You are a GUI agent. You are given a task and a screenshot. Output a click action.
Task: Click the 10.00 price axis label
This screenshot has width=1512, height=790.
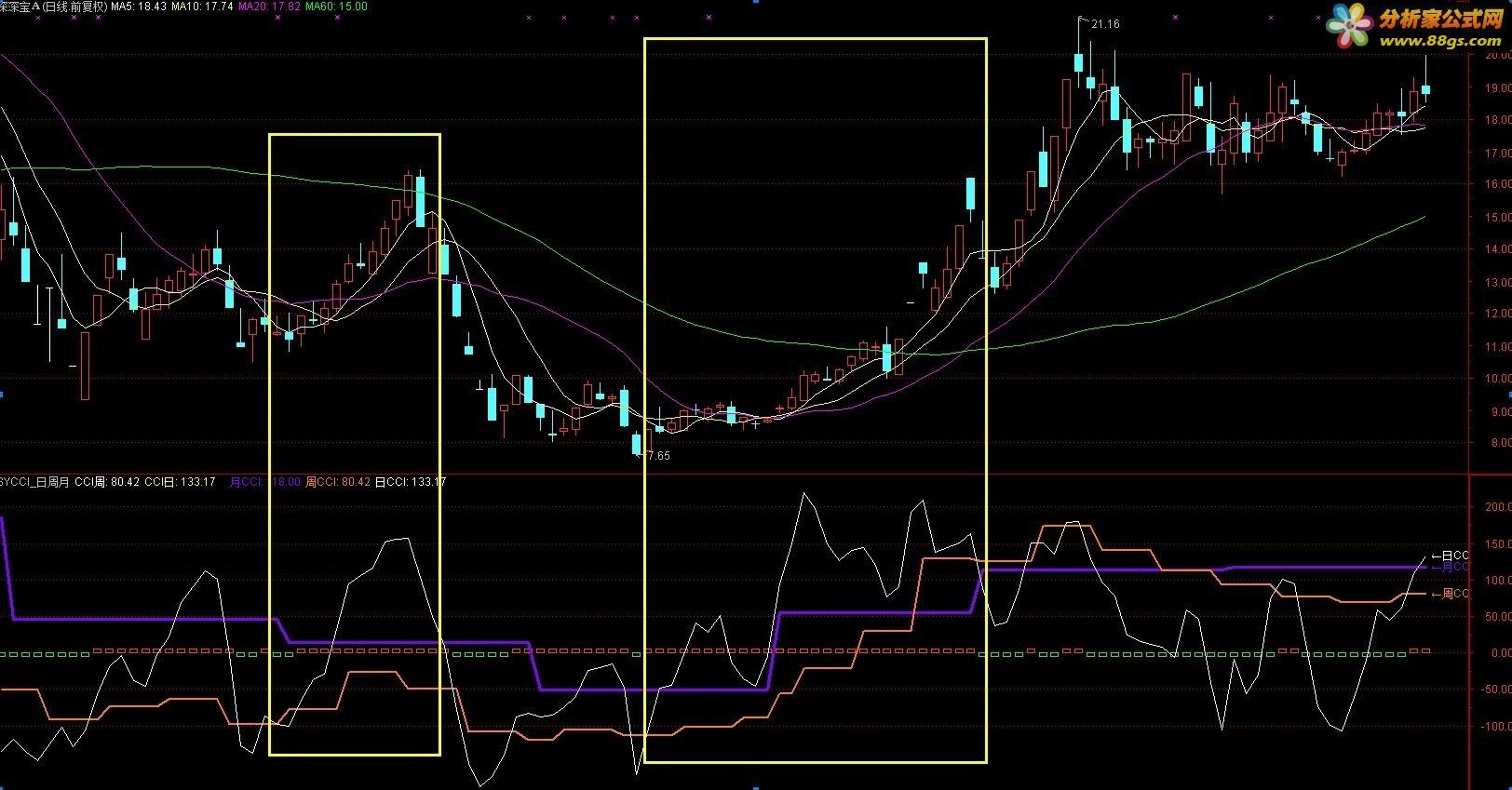tap(1498, 379)
